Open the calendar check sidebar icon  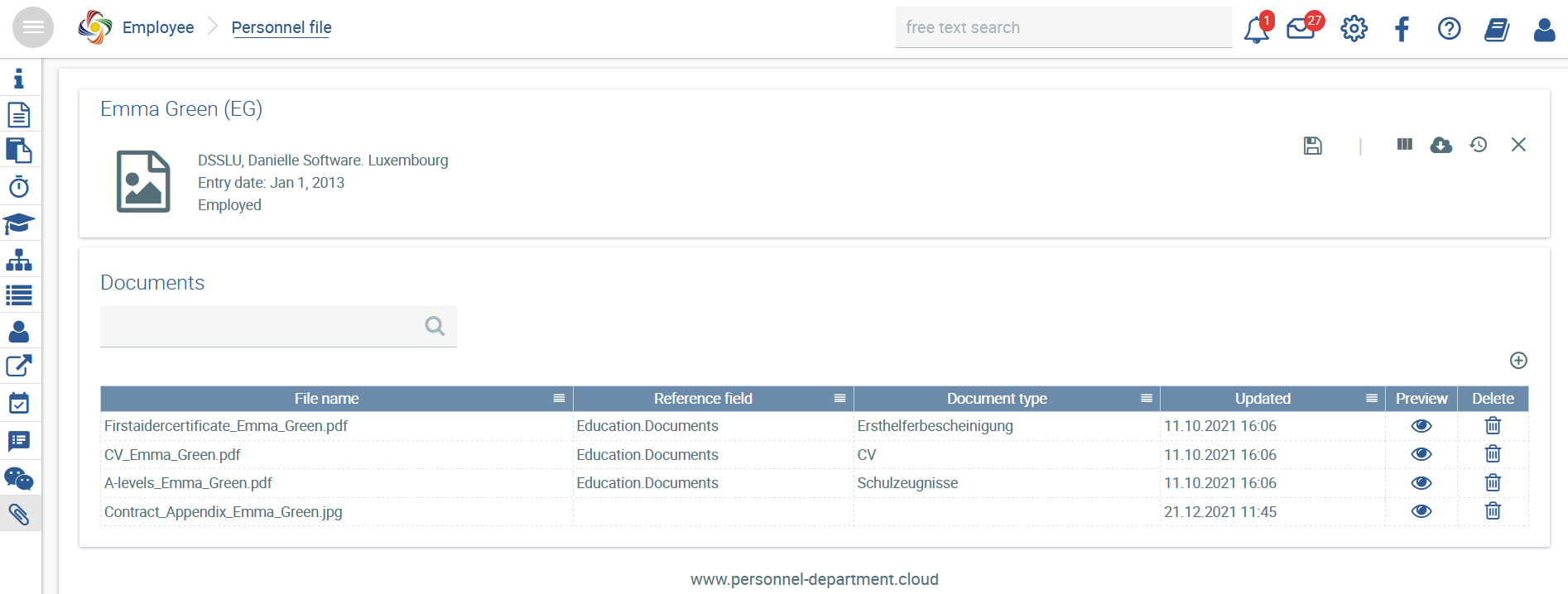(19, 403)
